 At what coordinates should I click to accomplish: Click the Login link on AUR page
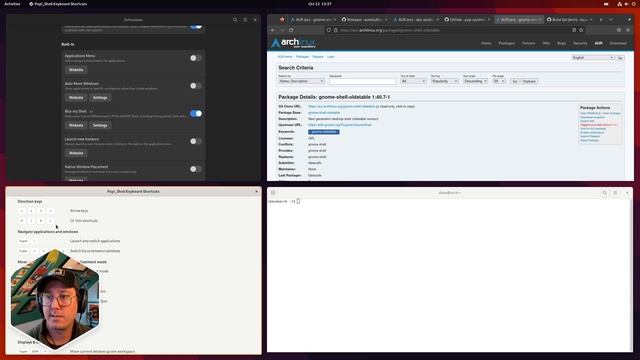331,57
